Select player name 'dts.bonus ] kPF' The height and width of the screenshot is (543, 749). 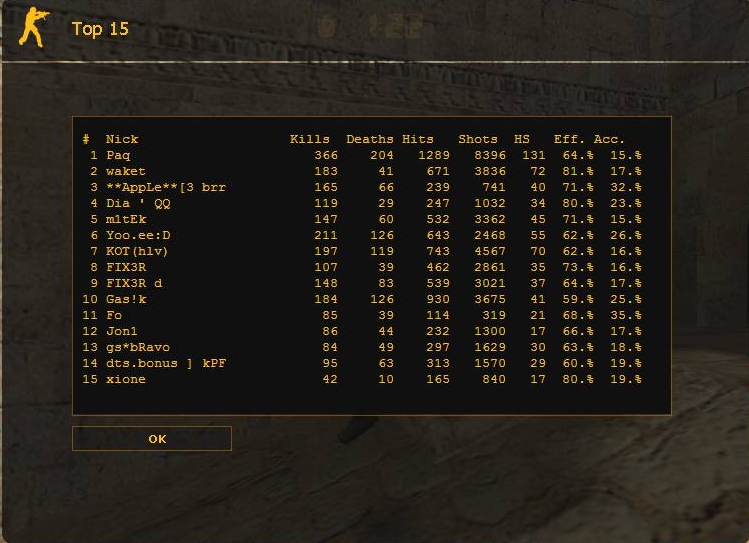[166, 363]
